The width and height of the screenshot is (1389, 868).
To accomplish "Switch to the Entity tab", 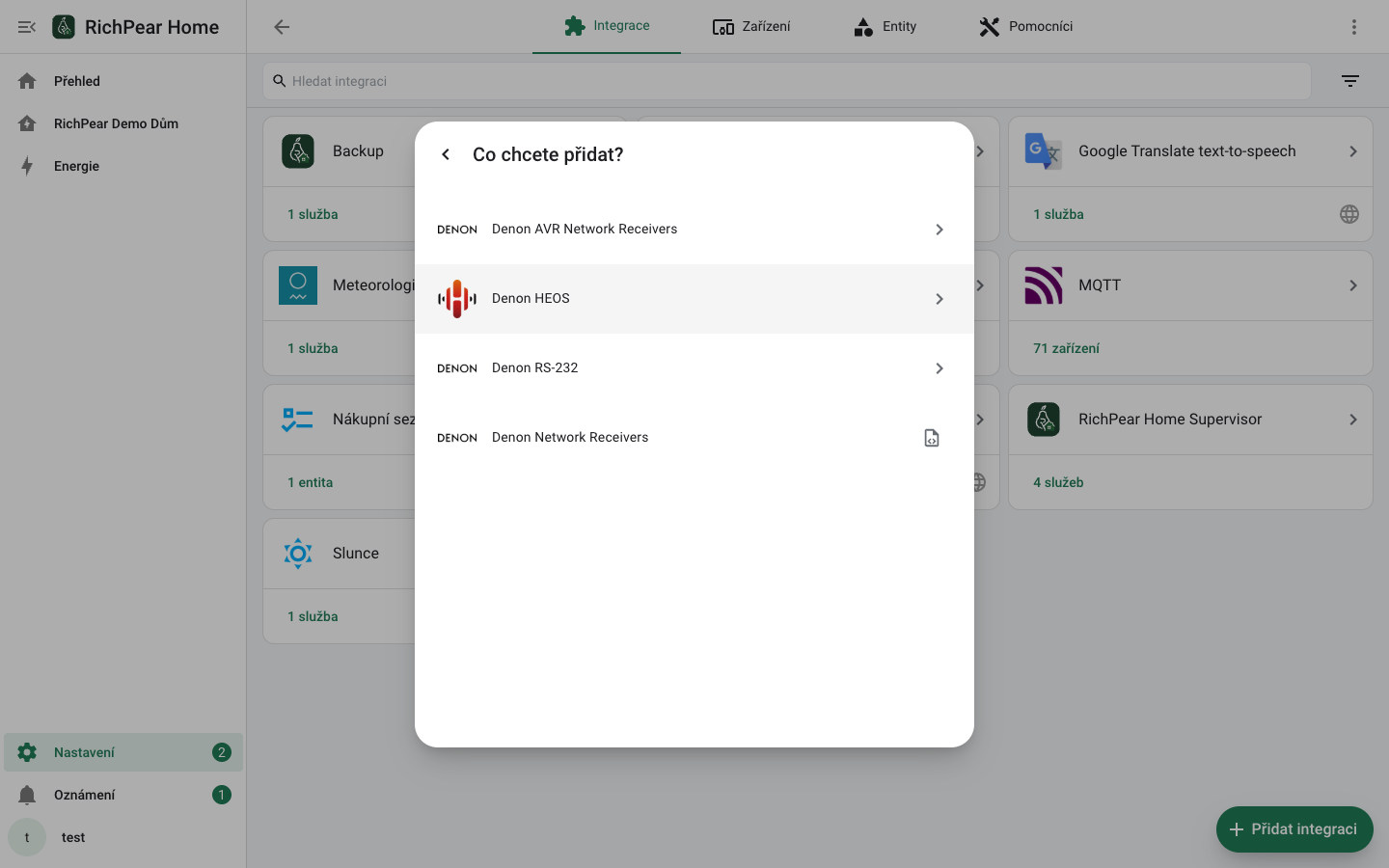I will 885,26.
